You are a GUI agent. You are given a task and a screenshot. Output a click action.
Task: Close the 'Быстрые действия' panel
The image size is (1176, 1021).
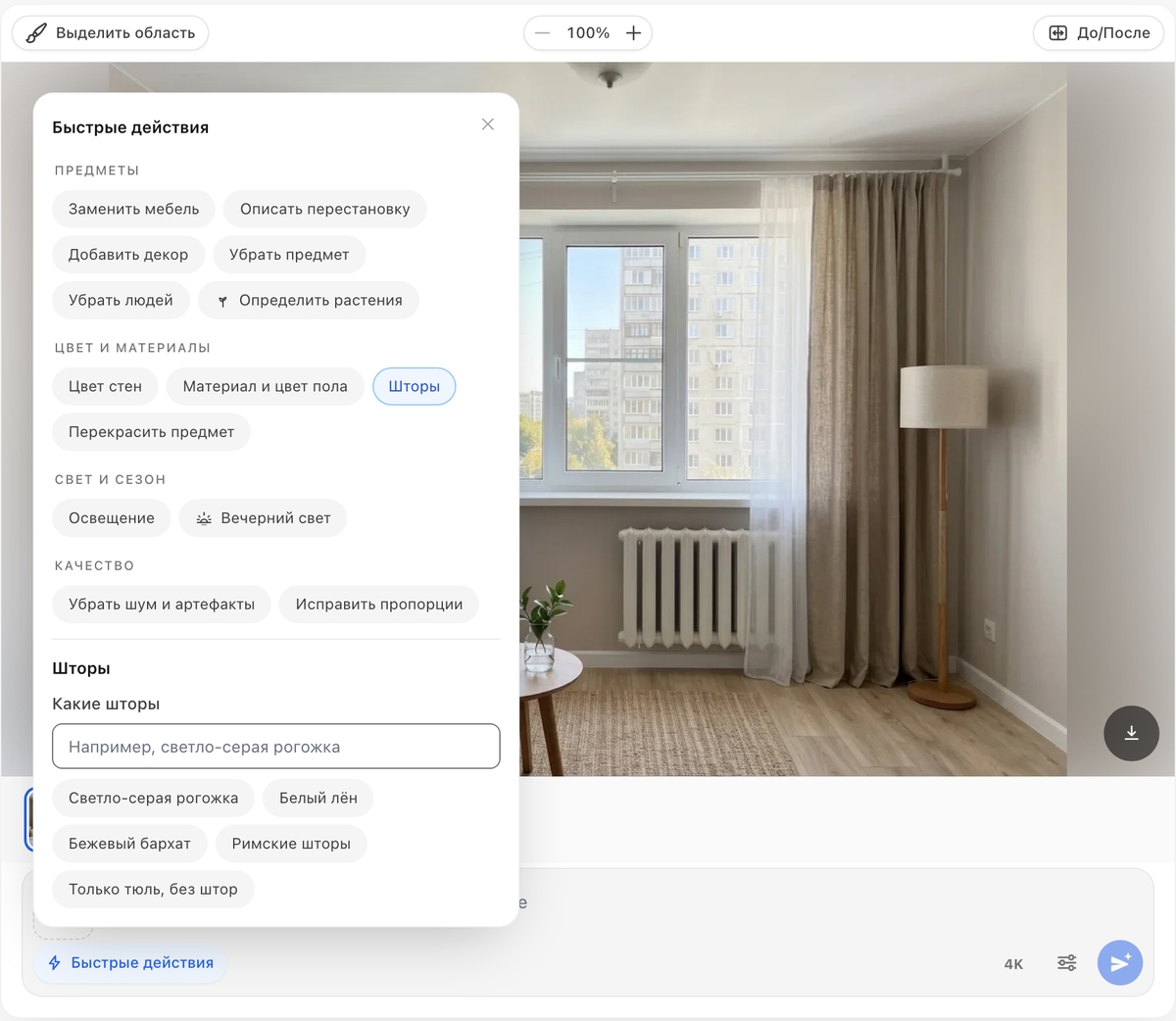488,124
